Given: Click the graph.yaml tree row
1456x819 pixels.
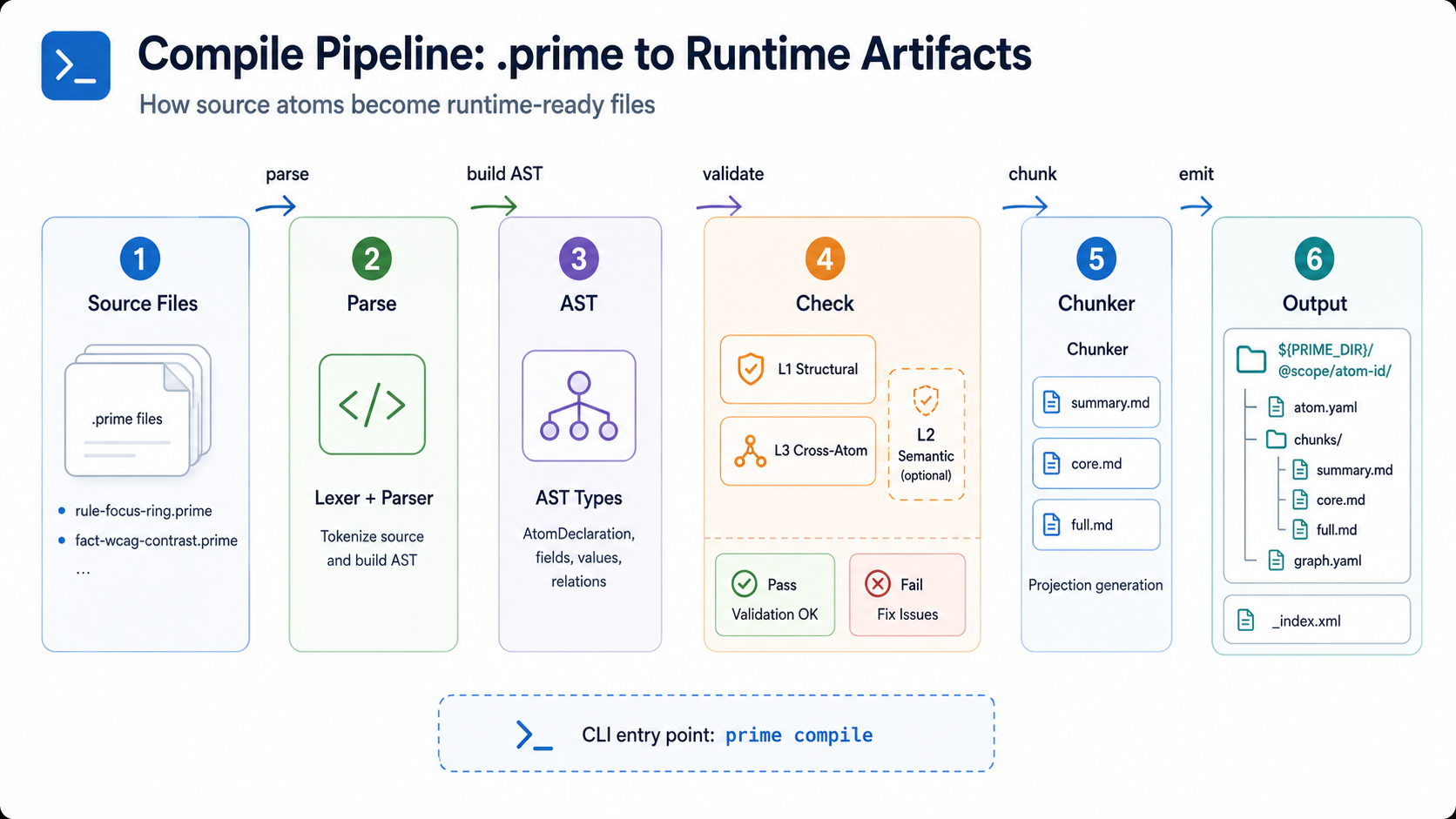Looking at the screenshot, I should tap(1315, 561).
